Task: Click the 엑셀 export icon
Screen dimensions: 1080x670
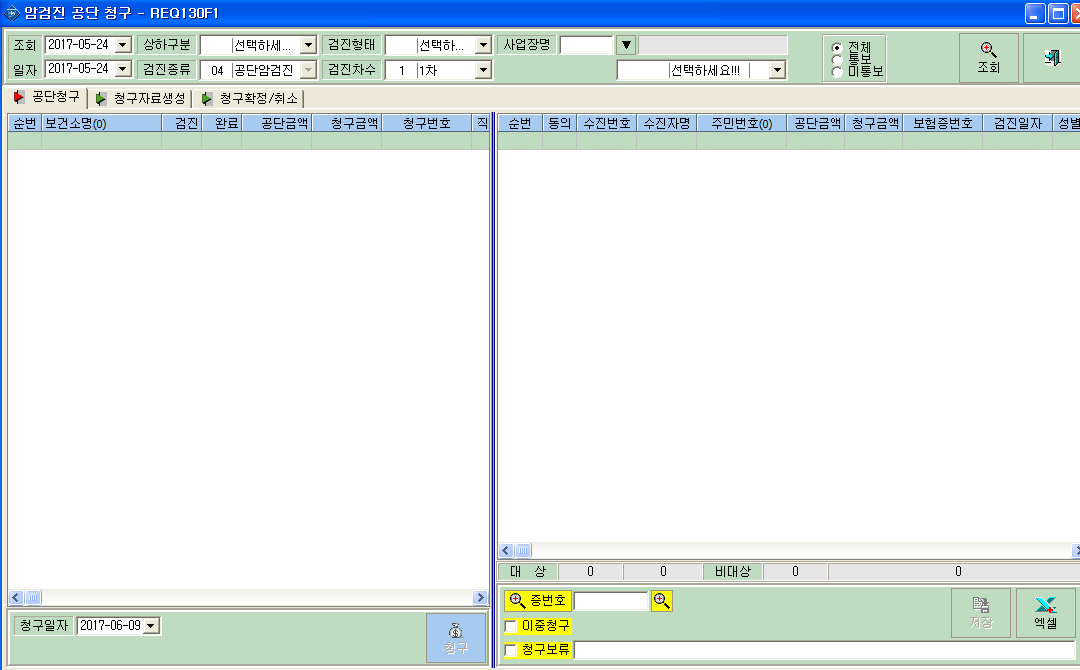Action: click(1046, 613)
